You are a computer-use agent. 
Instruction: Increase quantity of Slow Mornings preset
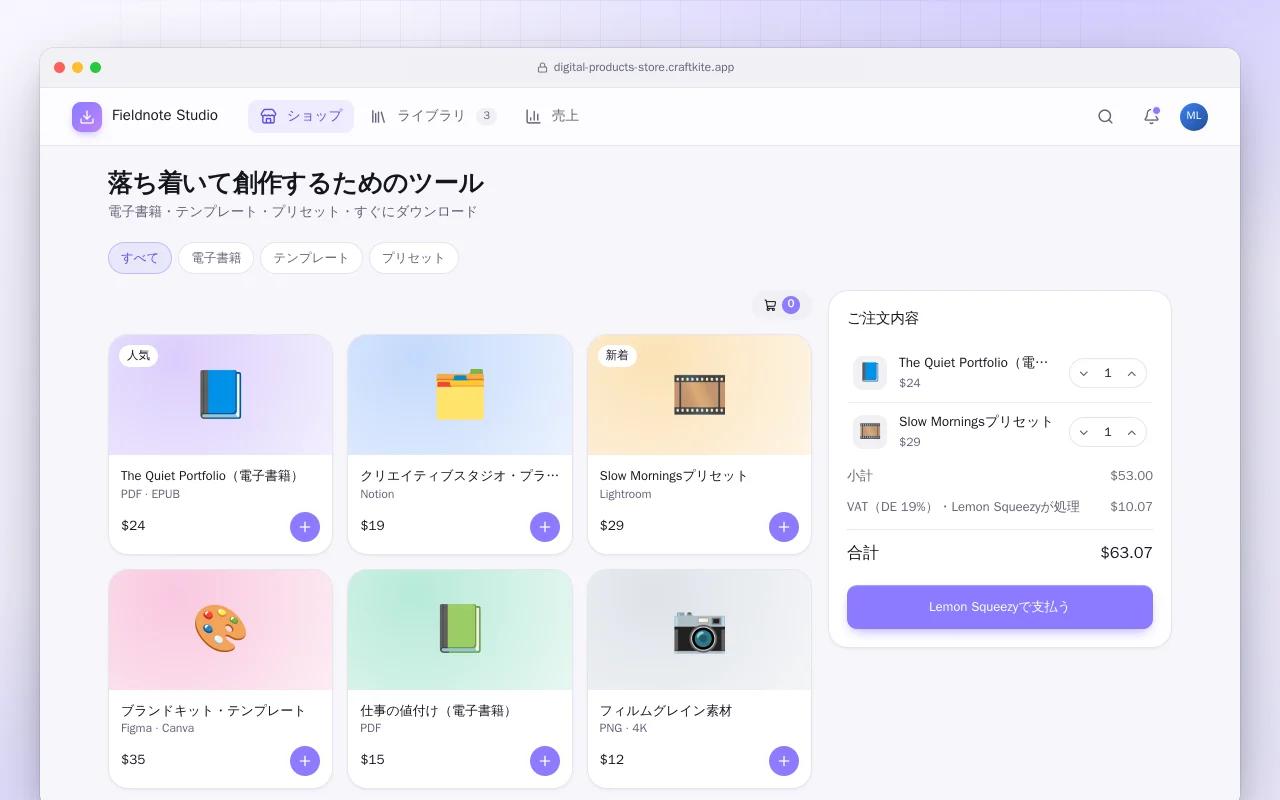click(x=1131, y=432)
